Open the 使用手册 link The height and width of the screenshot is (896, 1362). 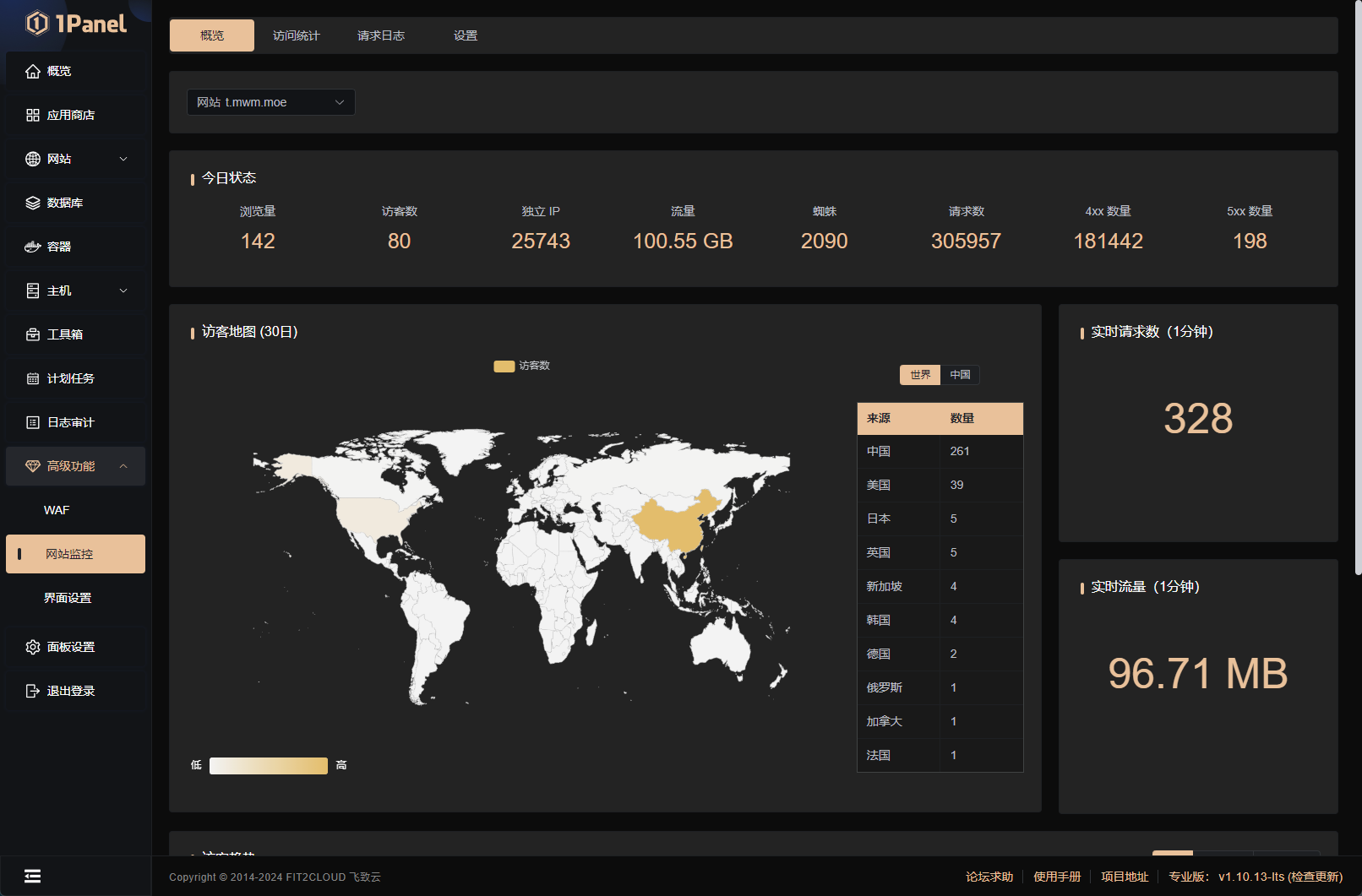1057,877
